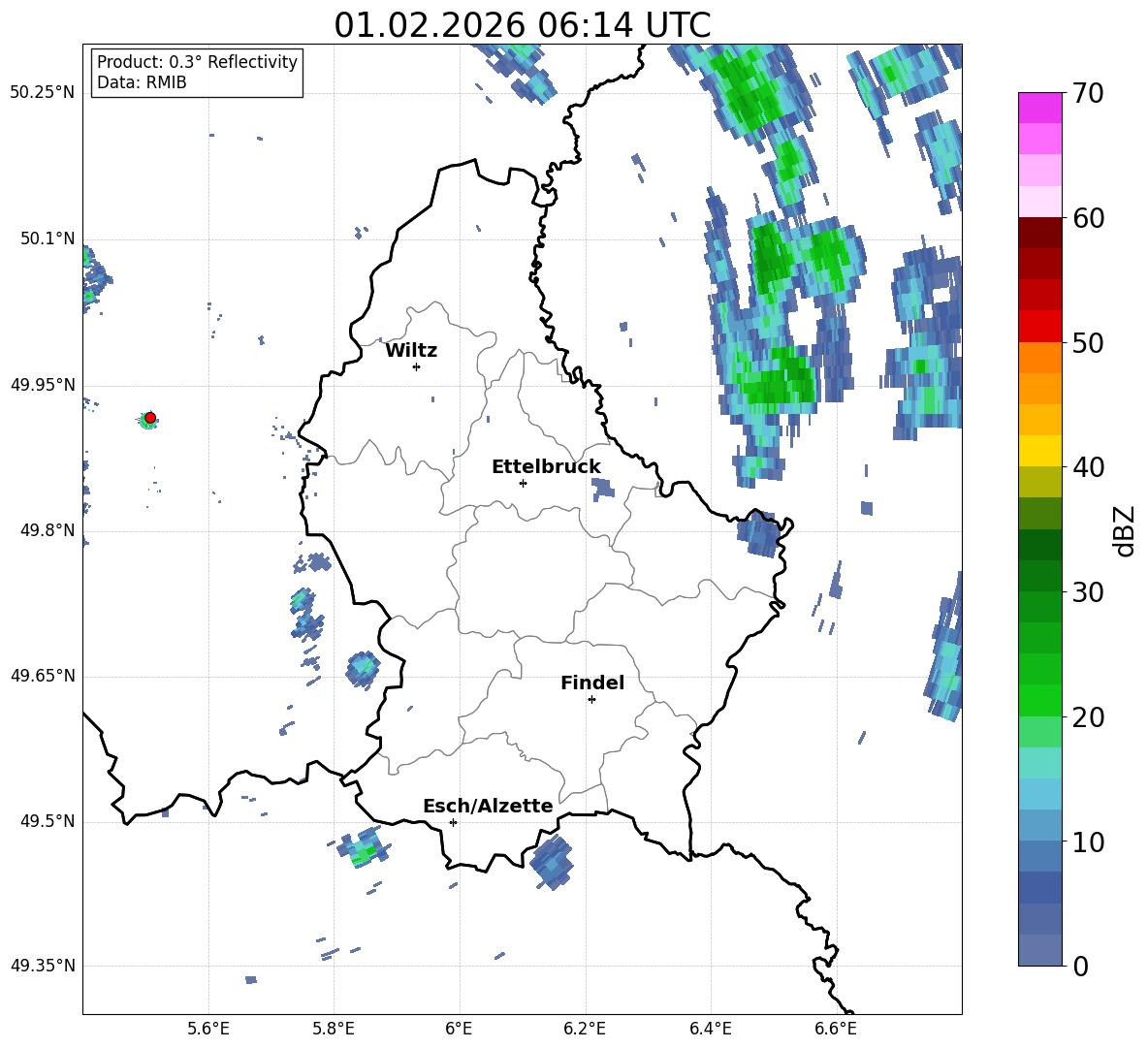Viewport: 1148px width, 1048px height.
Task: Click the Ettelbruck station cross marker
Action: (523, 483)
